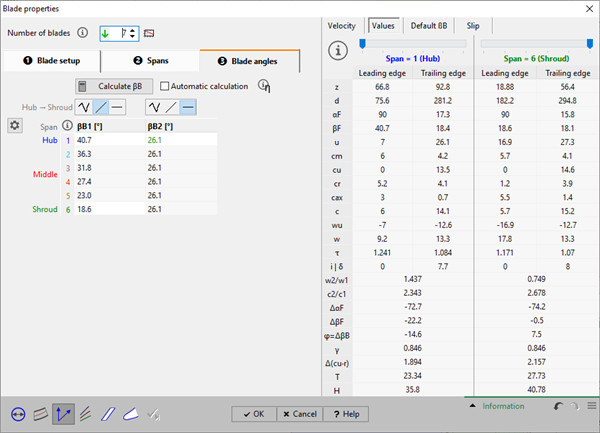Select the Blade angles tab

pyautogui.click(x=249, y=61)
